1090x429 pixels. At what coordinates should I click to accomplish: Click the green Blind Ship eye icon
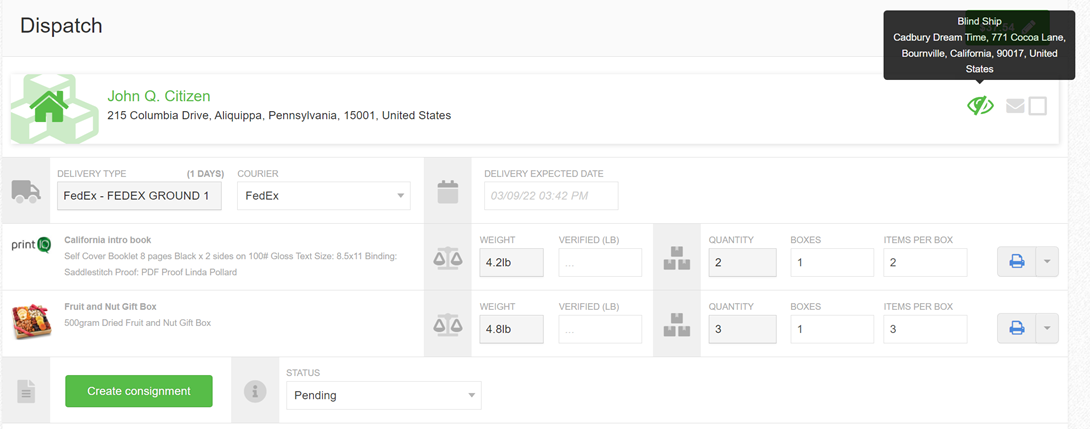980,105
